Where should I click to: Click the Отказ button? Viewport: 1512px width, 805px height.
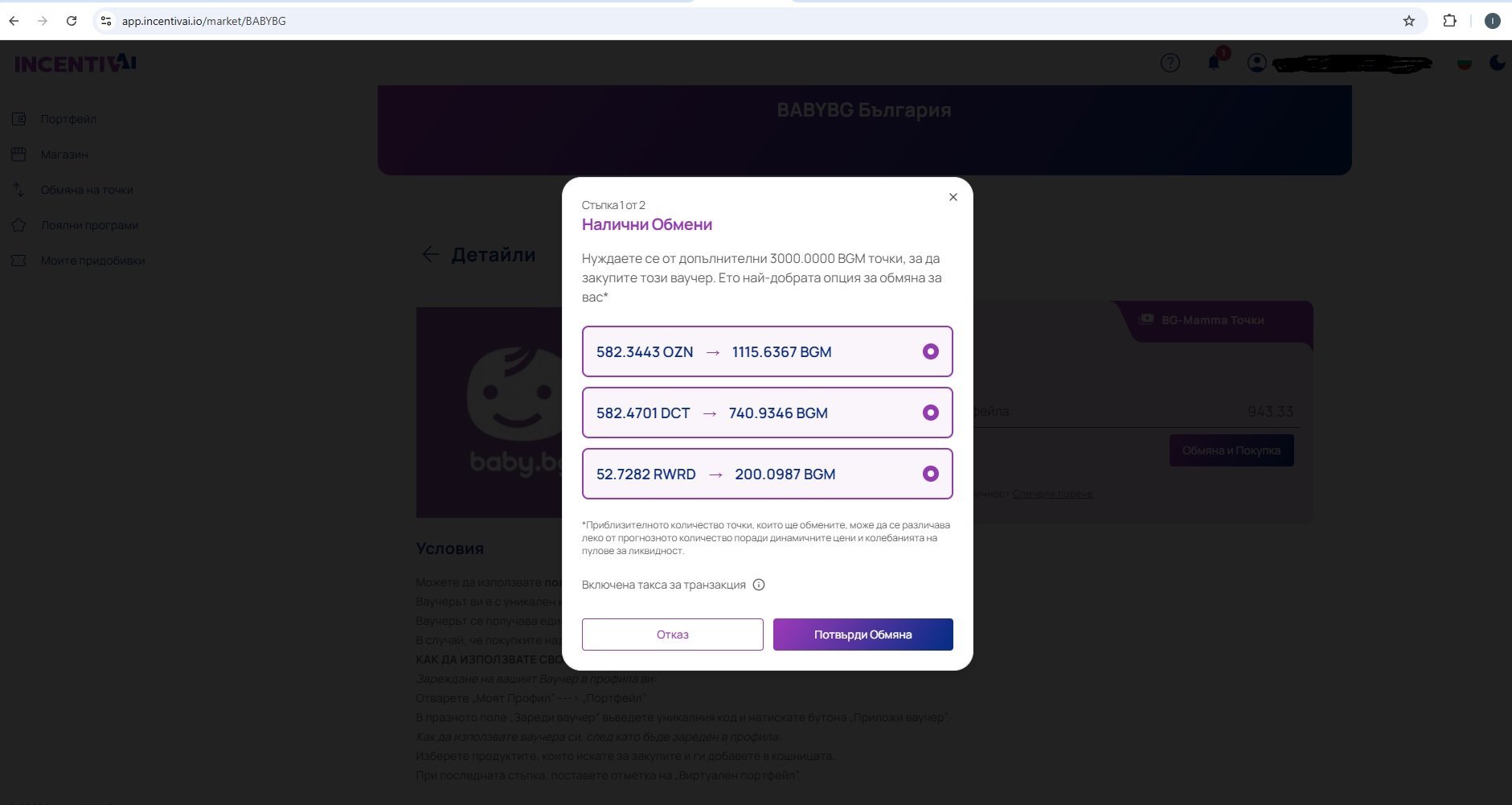pos(672,635)
